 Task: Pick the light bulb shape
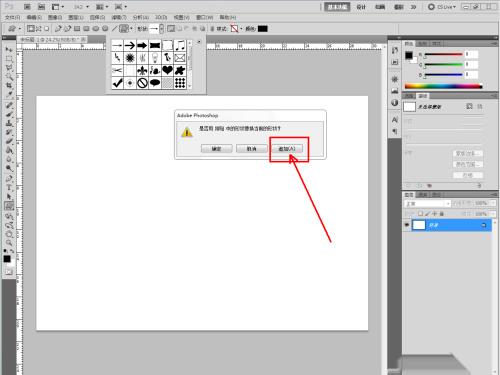pos(155,58)
